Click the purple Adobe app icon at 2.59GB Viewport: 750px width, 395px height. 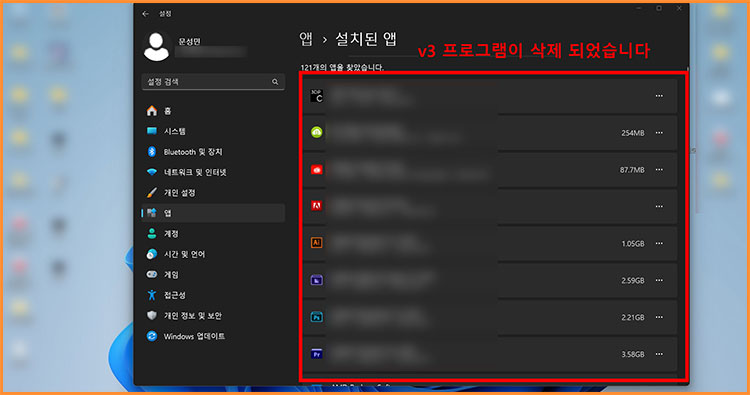click(x=317, y=280)
